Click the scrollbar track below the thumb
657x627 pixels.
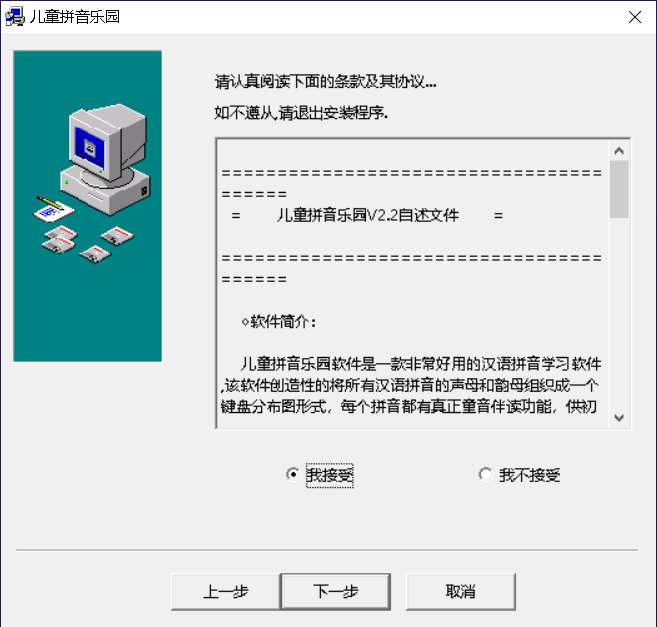[619, 313]
